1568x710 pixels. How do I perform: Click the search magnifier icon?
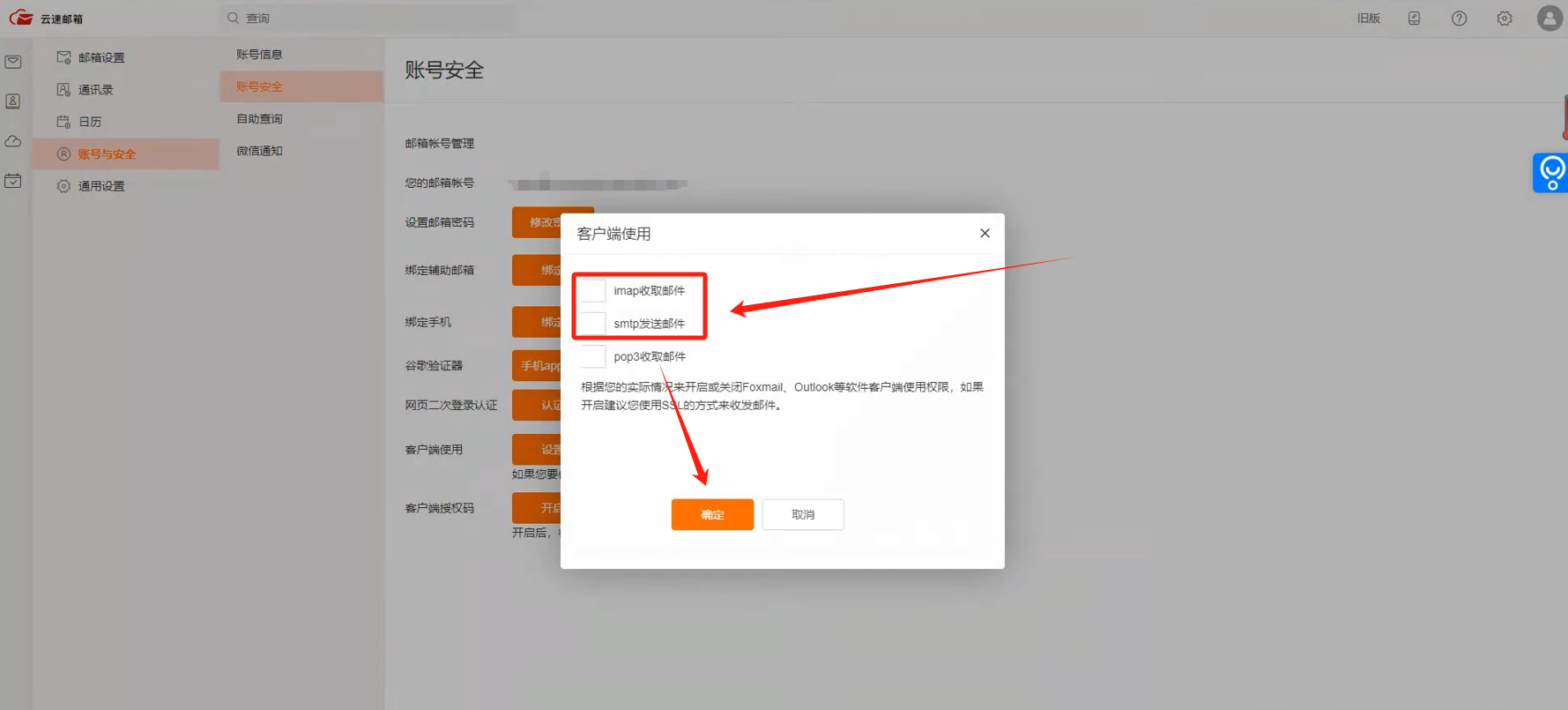coord(234,18)
